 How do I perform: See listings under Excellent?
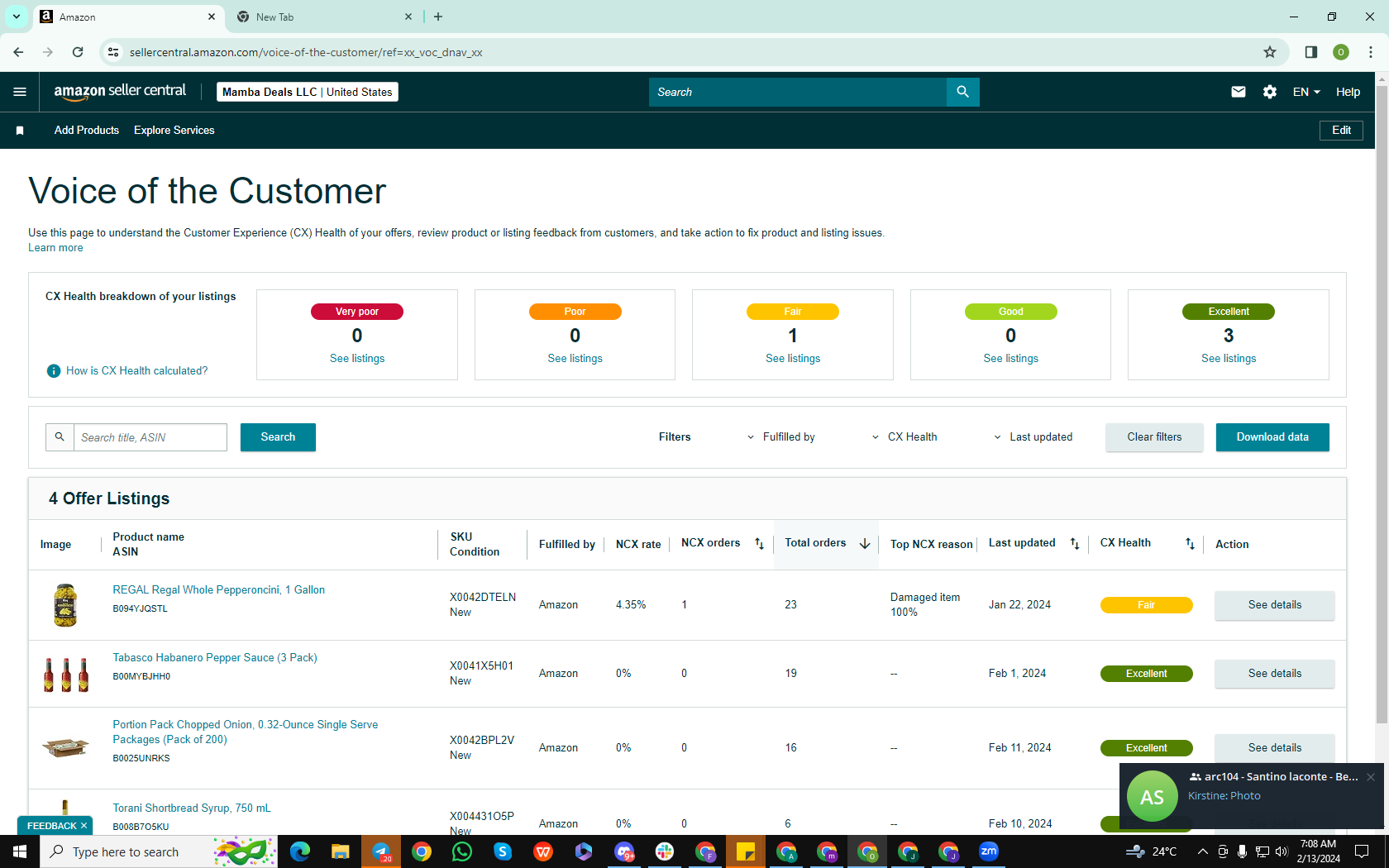click(1229, 359)
